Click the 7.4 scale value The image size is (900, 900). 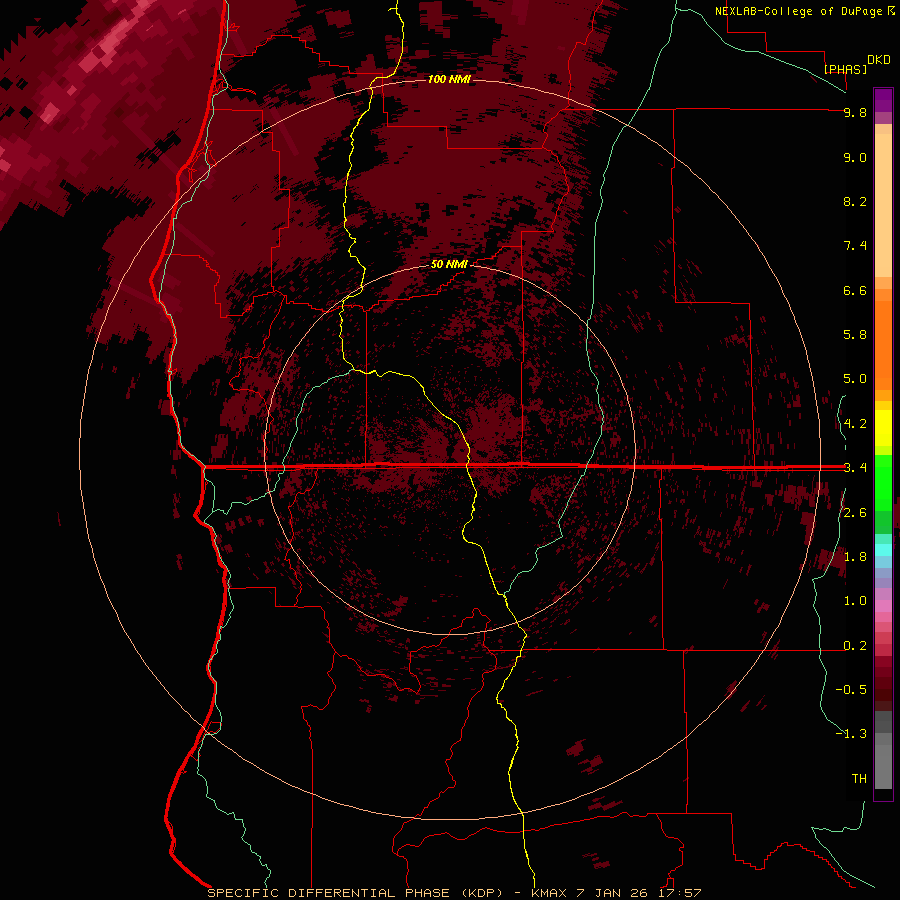[x=855, y=246]
